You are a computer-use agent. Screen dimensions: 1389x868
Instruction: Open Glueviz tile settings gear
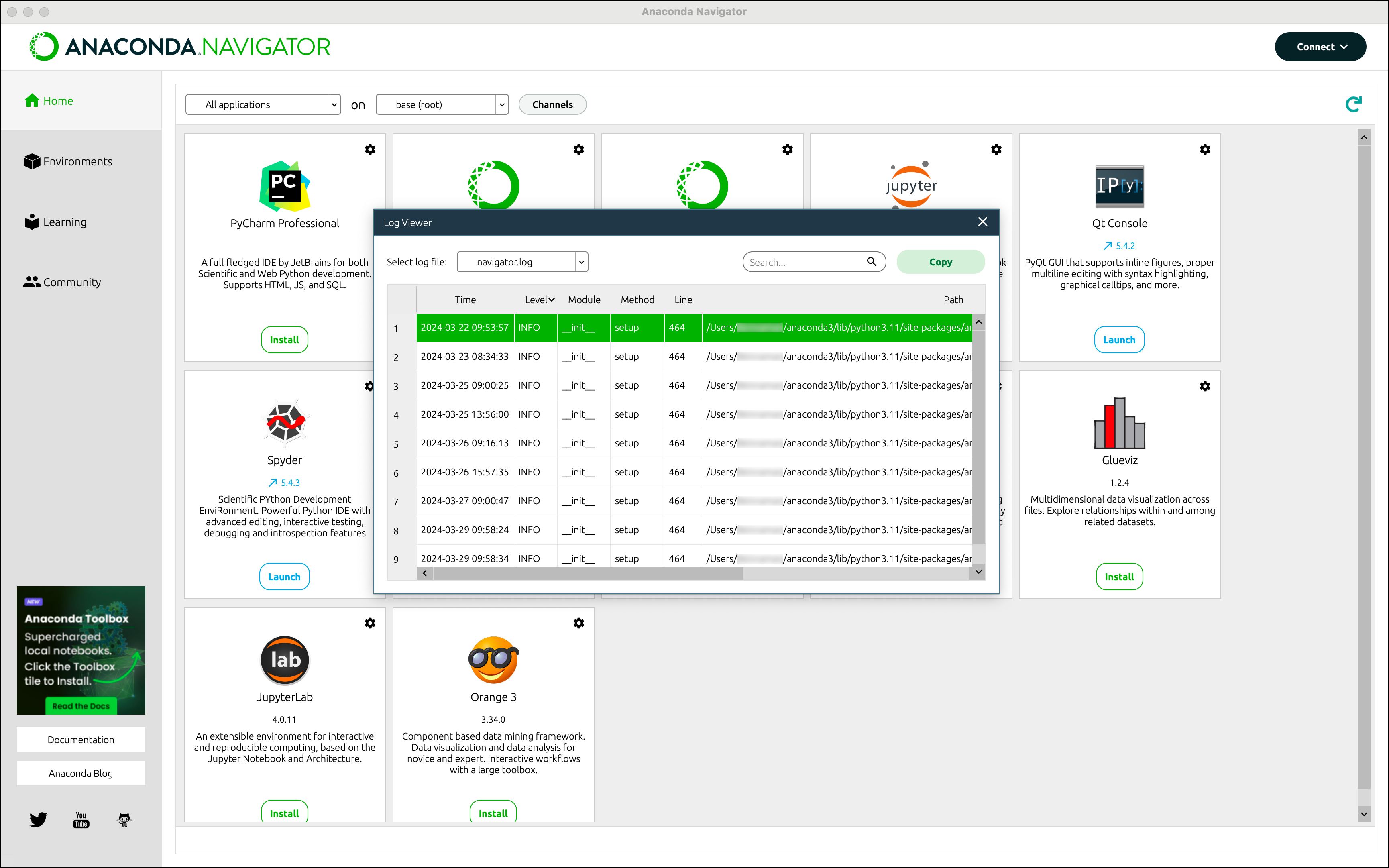(1205, 386)
